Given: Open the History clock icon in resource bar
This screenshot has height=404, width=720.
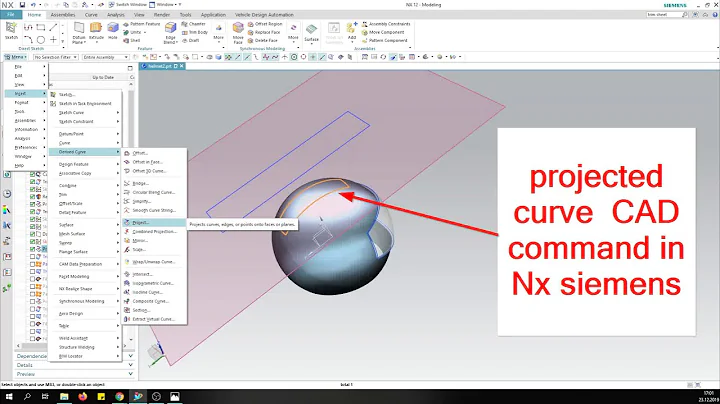Looking at the screenshot, I should [x=7, y=194].
